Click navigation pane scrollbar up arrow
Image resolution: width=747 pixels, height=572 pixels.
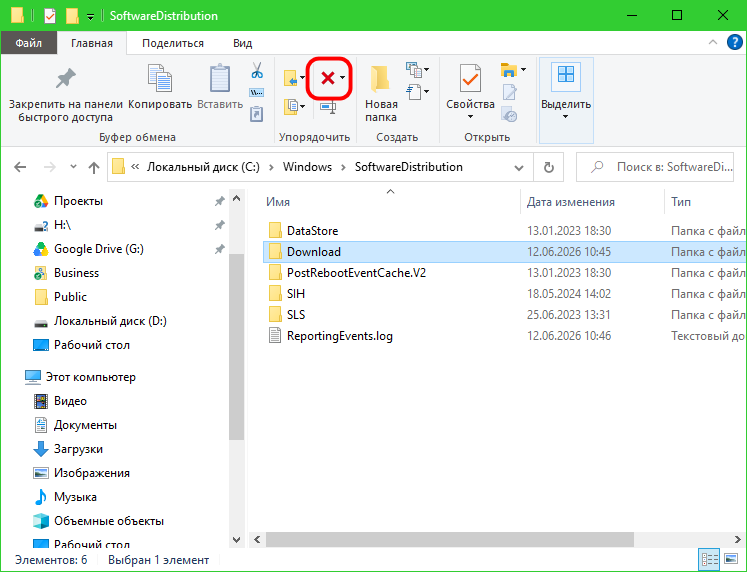(236, 199)
